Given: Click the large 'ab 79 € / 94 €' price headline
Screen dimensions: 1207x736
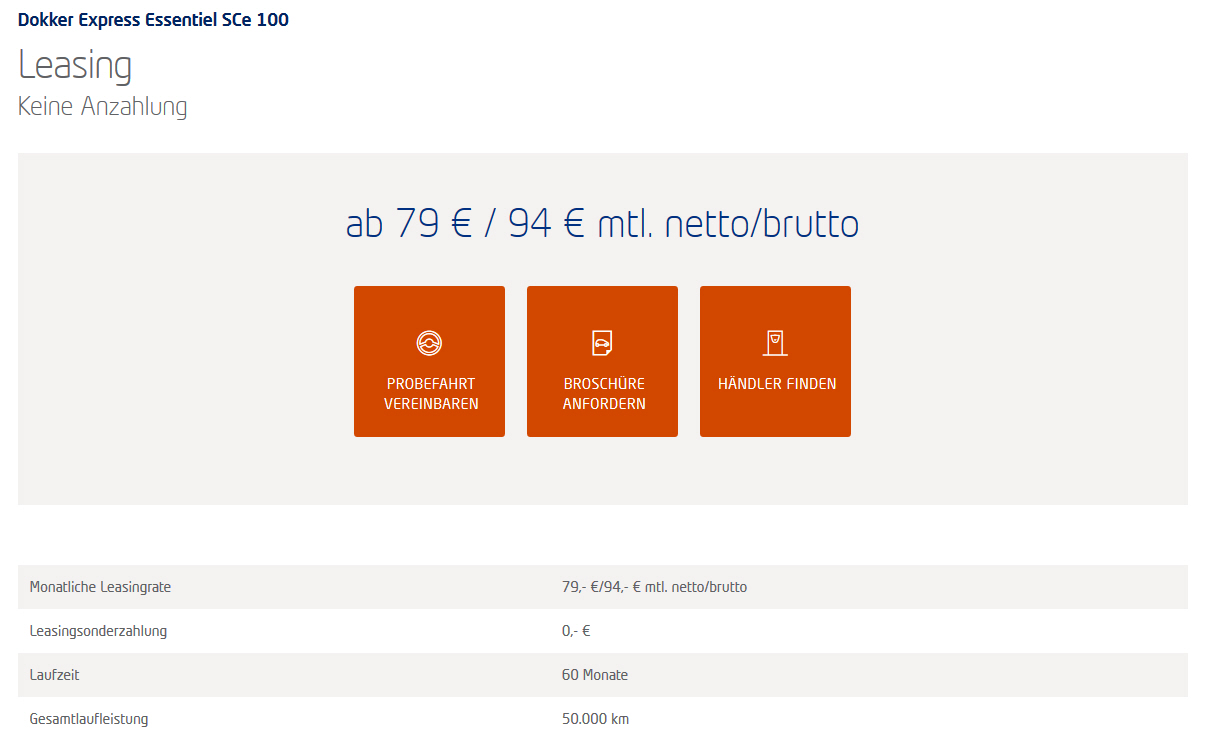Looking at the screenshot, I should (x=602, y=224).
